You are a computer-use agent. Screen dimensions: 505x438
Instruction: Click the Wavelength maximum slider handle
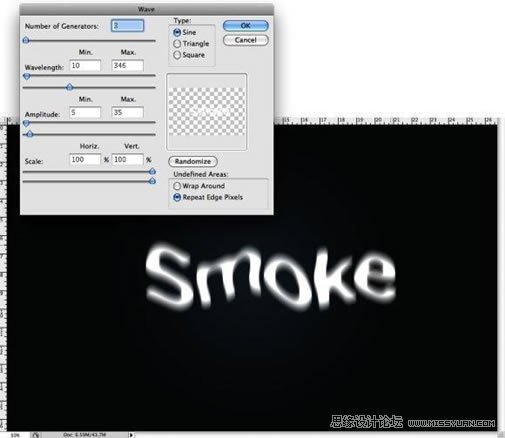(69, 87)
